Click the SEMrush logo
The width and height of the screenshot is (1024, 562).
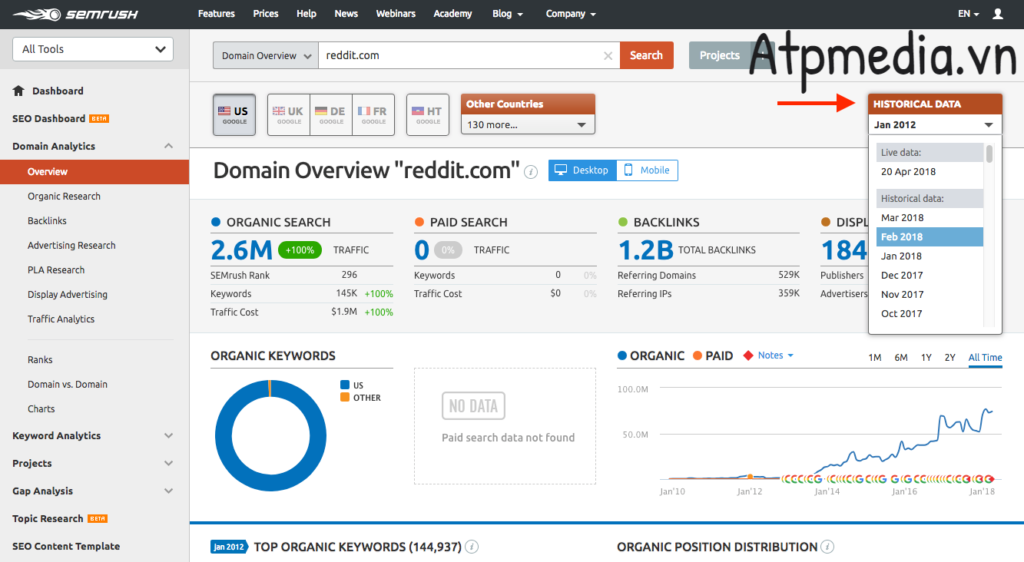[75, 14]
